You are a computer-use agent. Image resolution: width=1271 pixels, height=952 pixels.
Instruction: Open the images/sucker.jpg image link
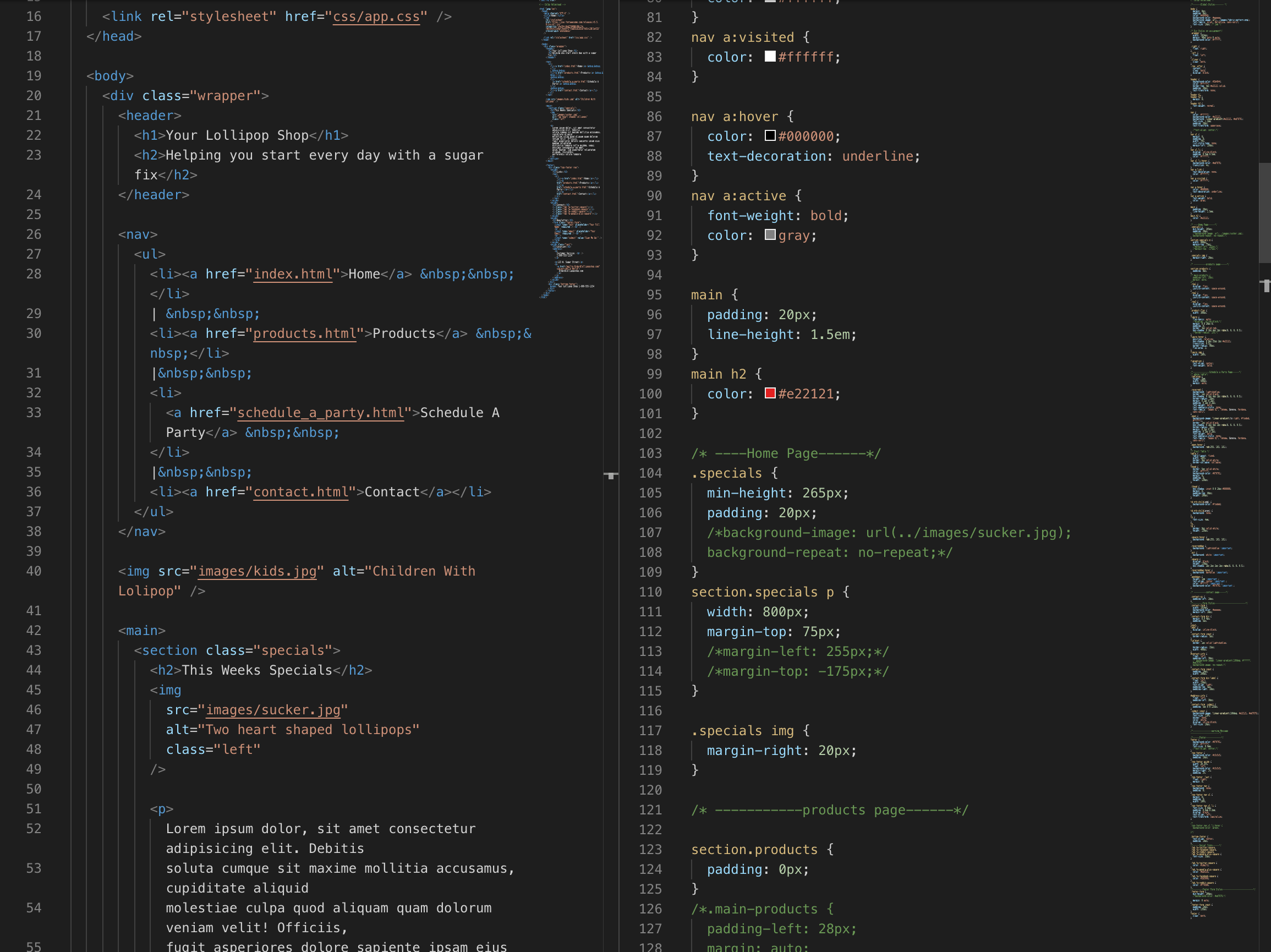click(x=274, y=709)
